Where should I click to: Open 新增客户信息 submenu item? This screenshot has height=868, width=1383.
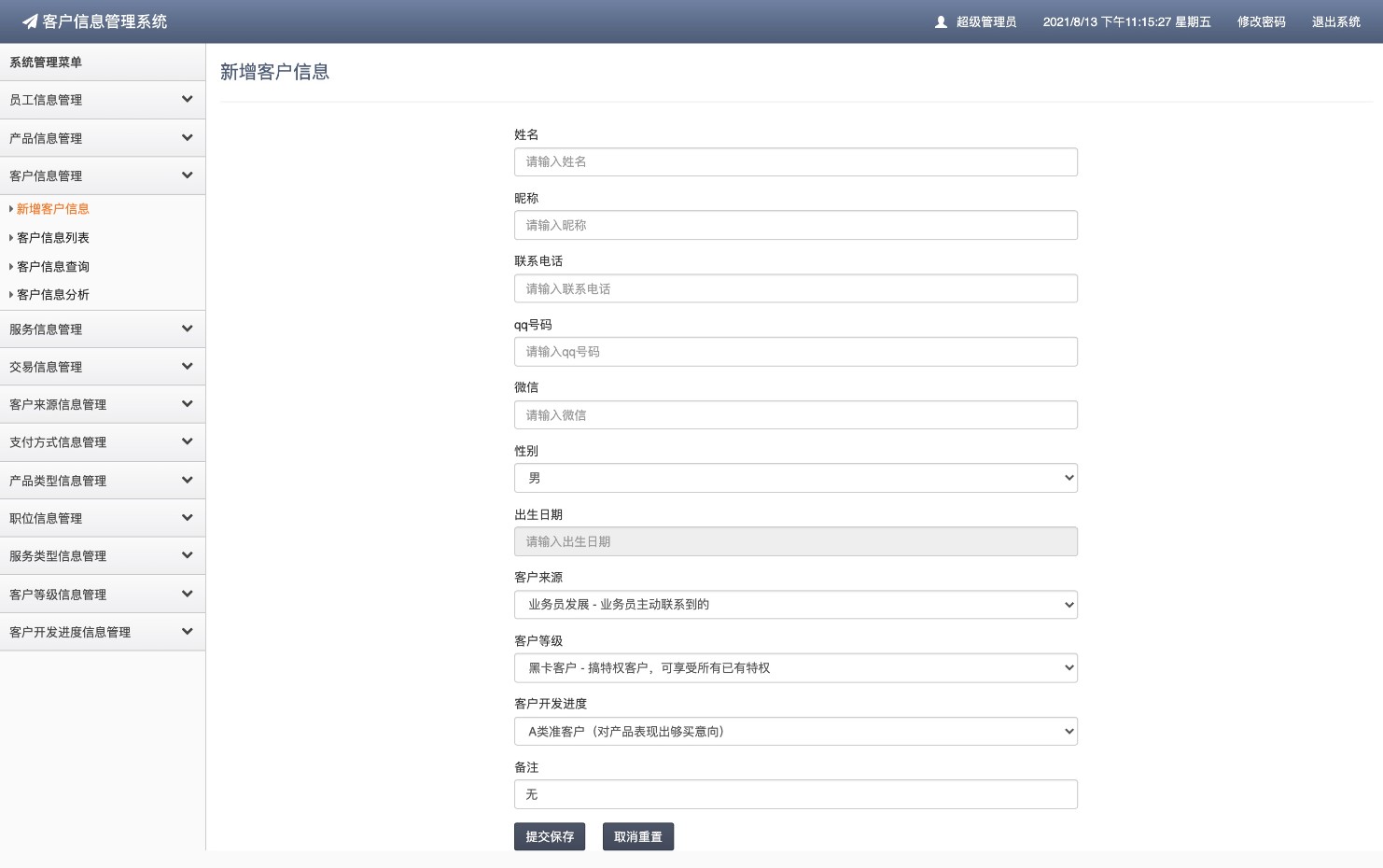point(53,209)
